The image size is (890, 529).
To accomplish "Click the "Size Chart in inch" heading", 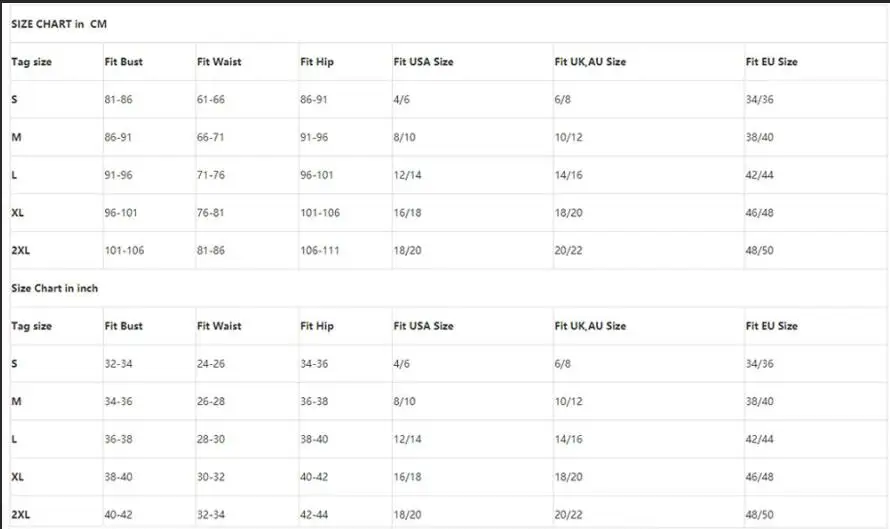I will (55, 288).
